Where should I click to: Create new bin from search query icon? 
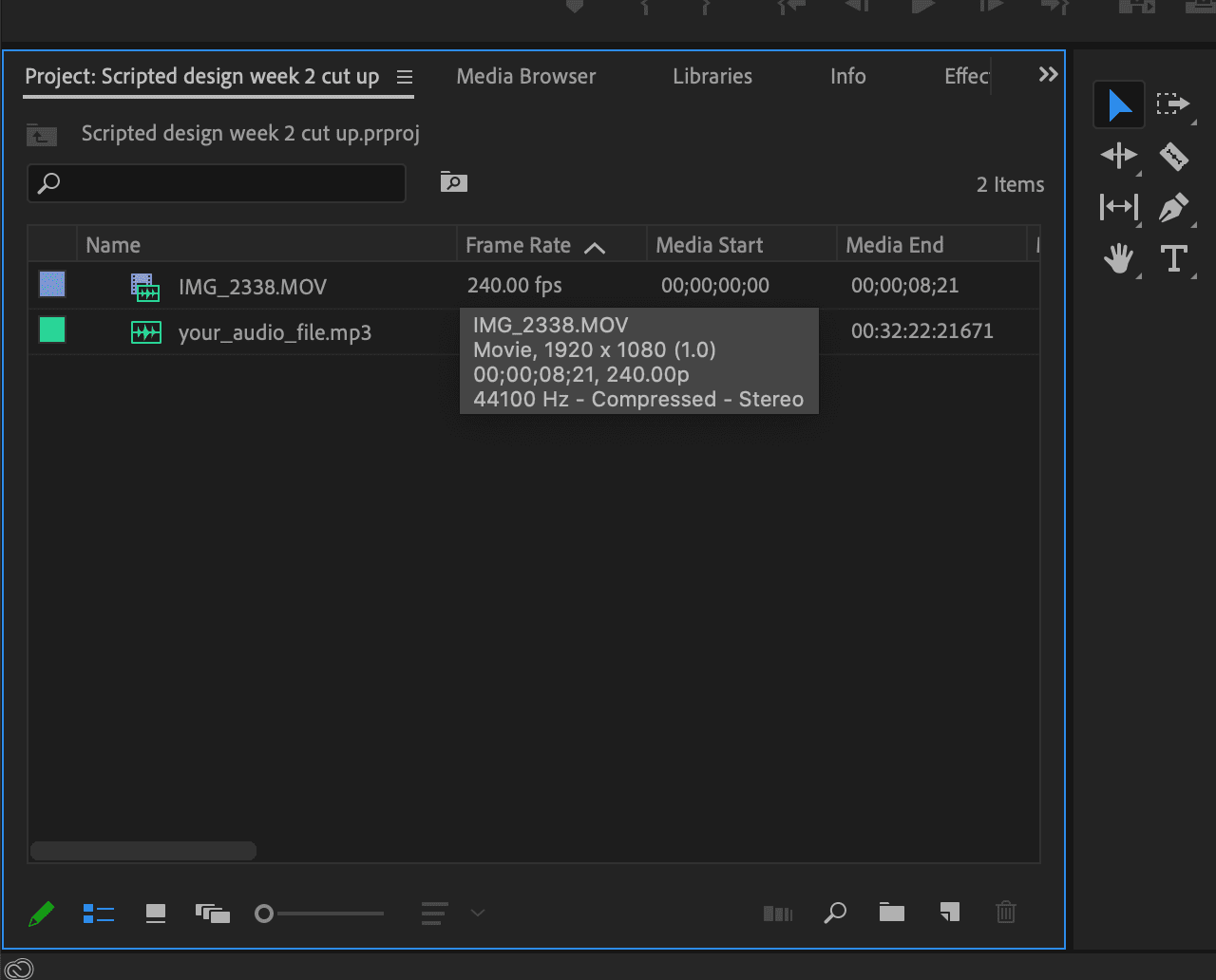tap(454, 181)
